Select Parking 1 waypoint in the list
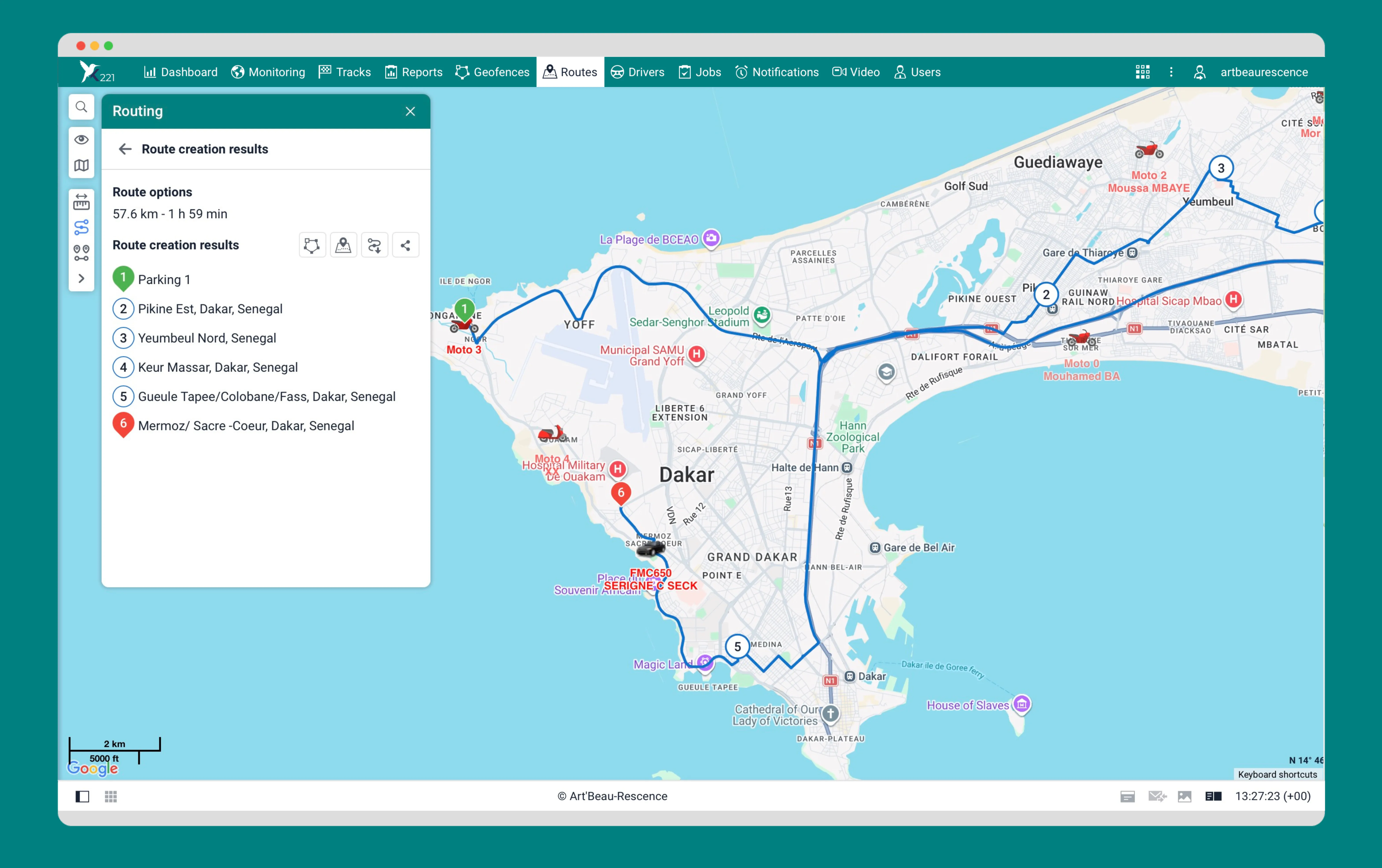This screenshot has height=868, width=1382. pos(152,279)
